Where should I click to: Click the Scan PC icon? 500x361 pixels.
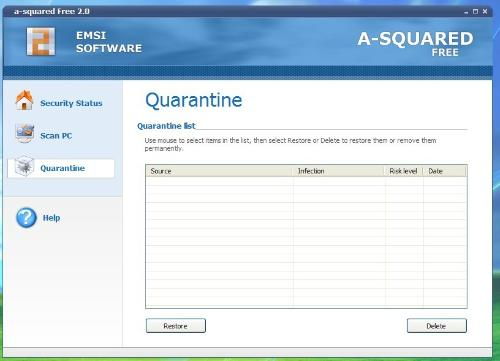tap(24, 133)
